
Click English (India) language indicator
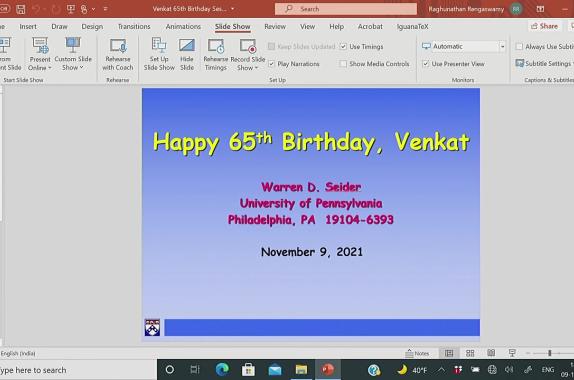point(18,353)
